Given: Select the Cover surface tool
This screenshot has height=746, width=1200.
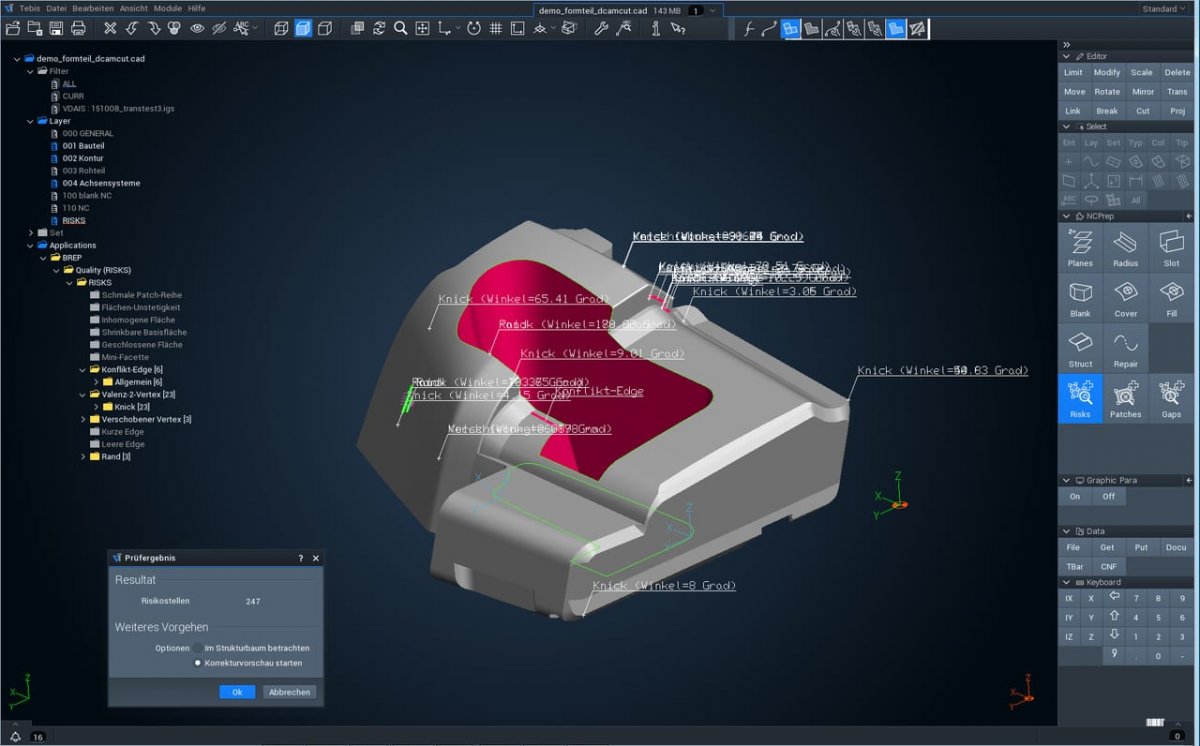Looking at the screenshot, I should (1126, 297).
